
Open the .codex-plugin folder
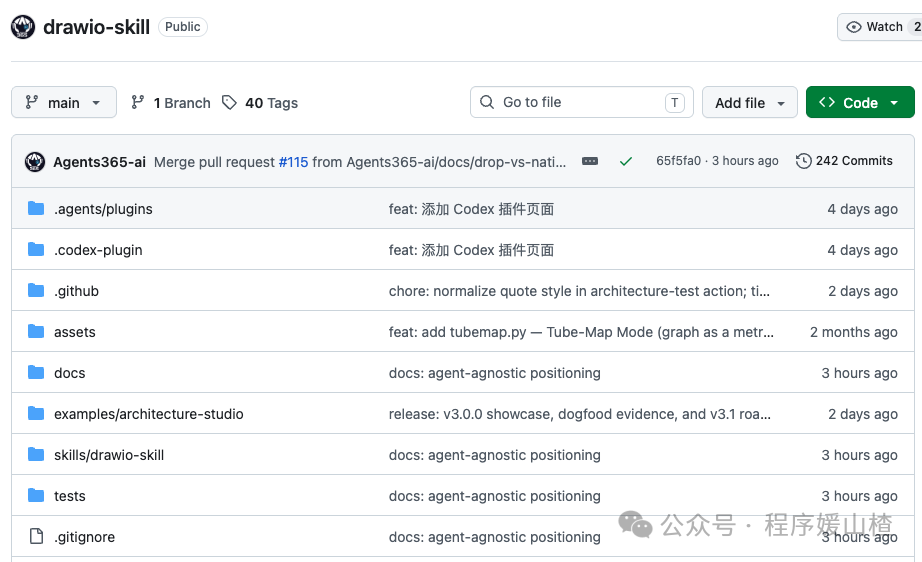coord(98,250)
